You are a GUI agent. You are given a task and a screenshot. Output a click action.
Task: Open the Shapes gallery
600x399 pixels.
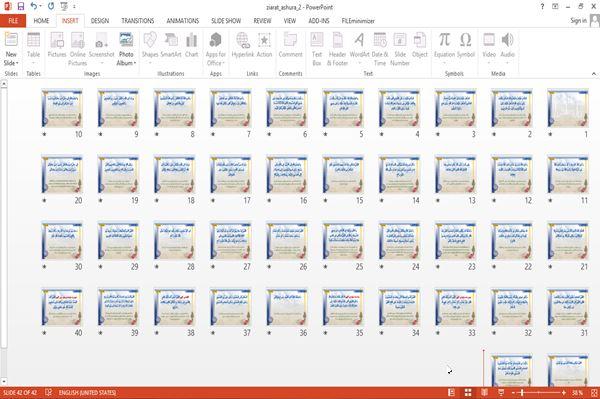(150, 49)
